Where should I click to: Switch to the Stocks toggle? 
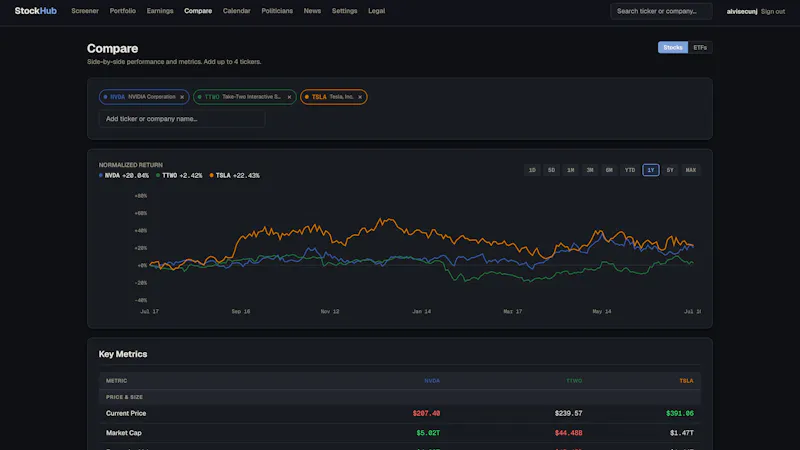pyautogui.click(x=672, y=47)
